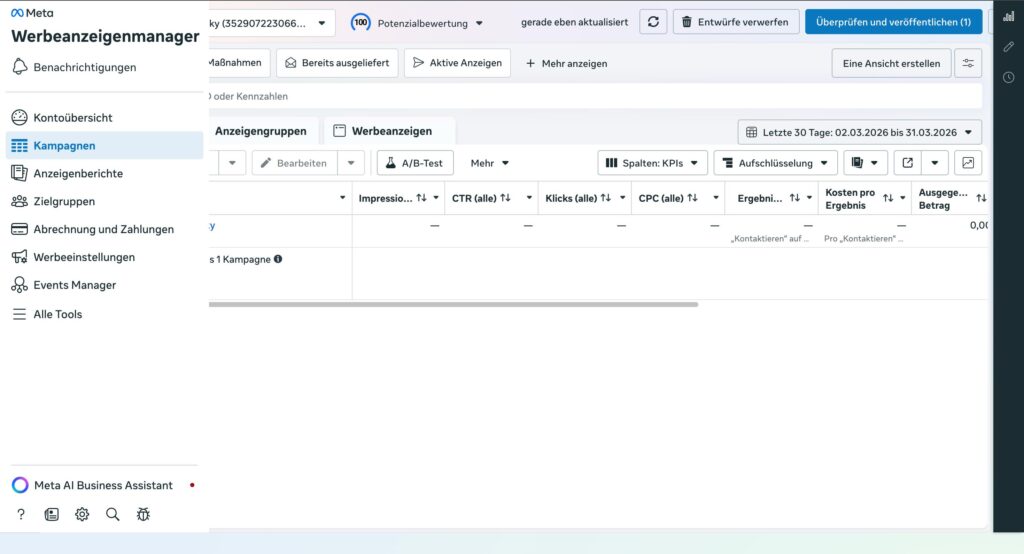Expand the export options arrow
Screen dimensions: 1024x554
(x=935, y=163)
